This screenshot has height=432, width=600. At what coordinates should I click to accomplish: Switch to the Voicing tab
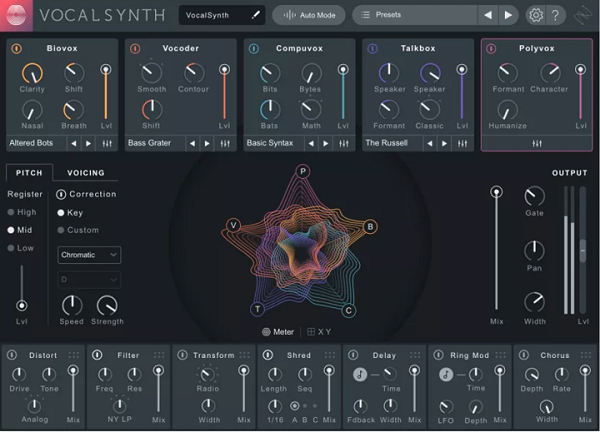tap(85, 172)
